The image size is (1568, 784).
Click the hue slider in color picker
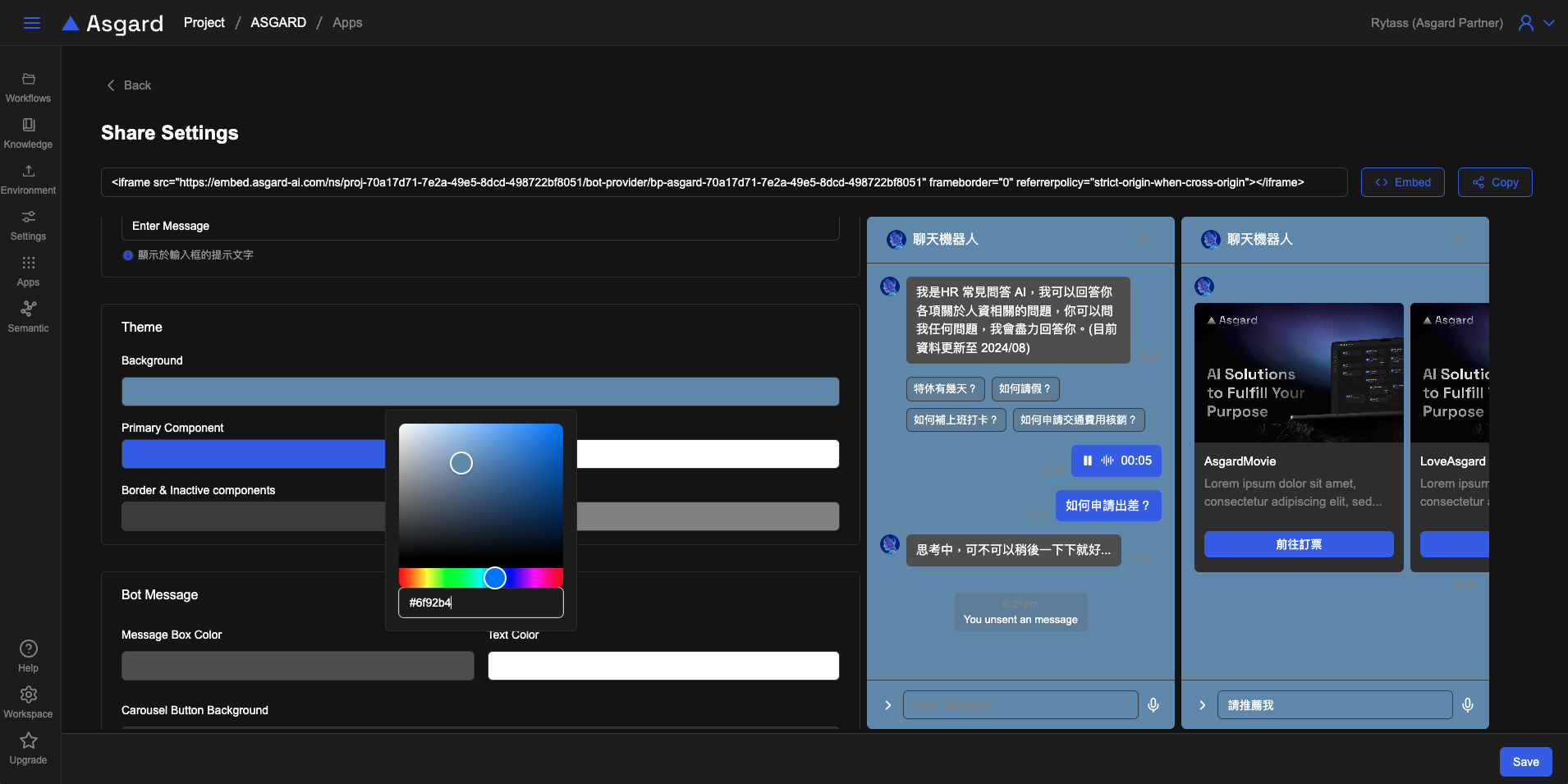[x=481, y=578]
